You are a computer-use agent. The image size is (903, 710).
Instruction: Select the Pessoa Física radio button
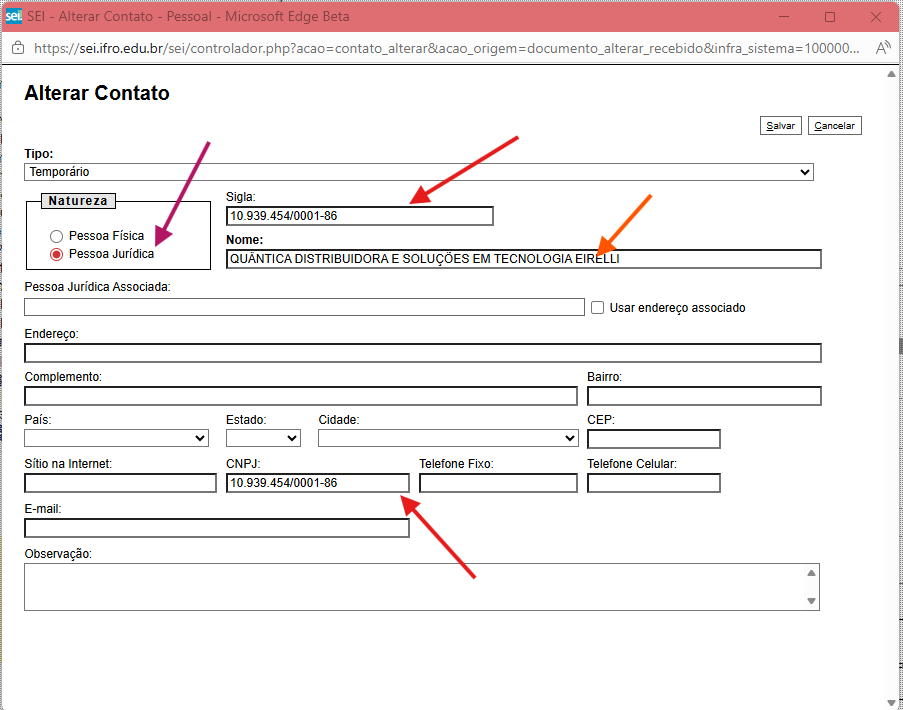click(57, 236)
